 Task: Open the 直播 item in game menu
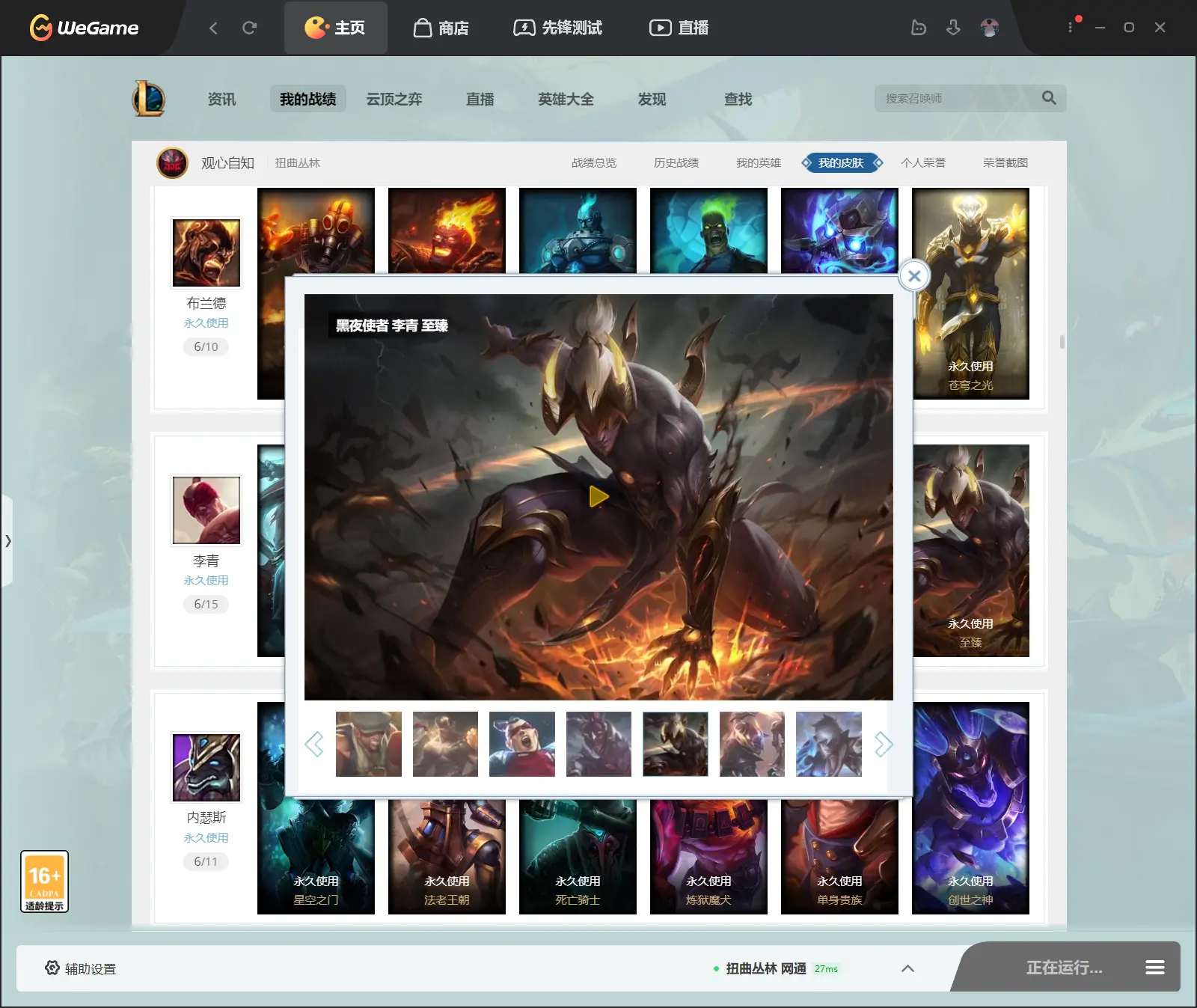480,99
